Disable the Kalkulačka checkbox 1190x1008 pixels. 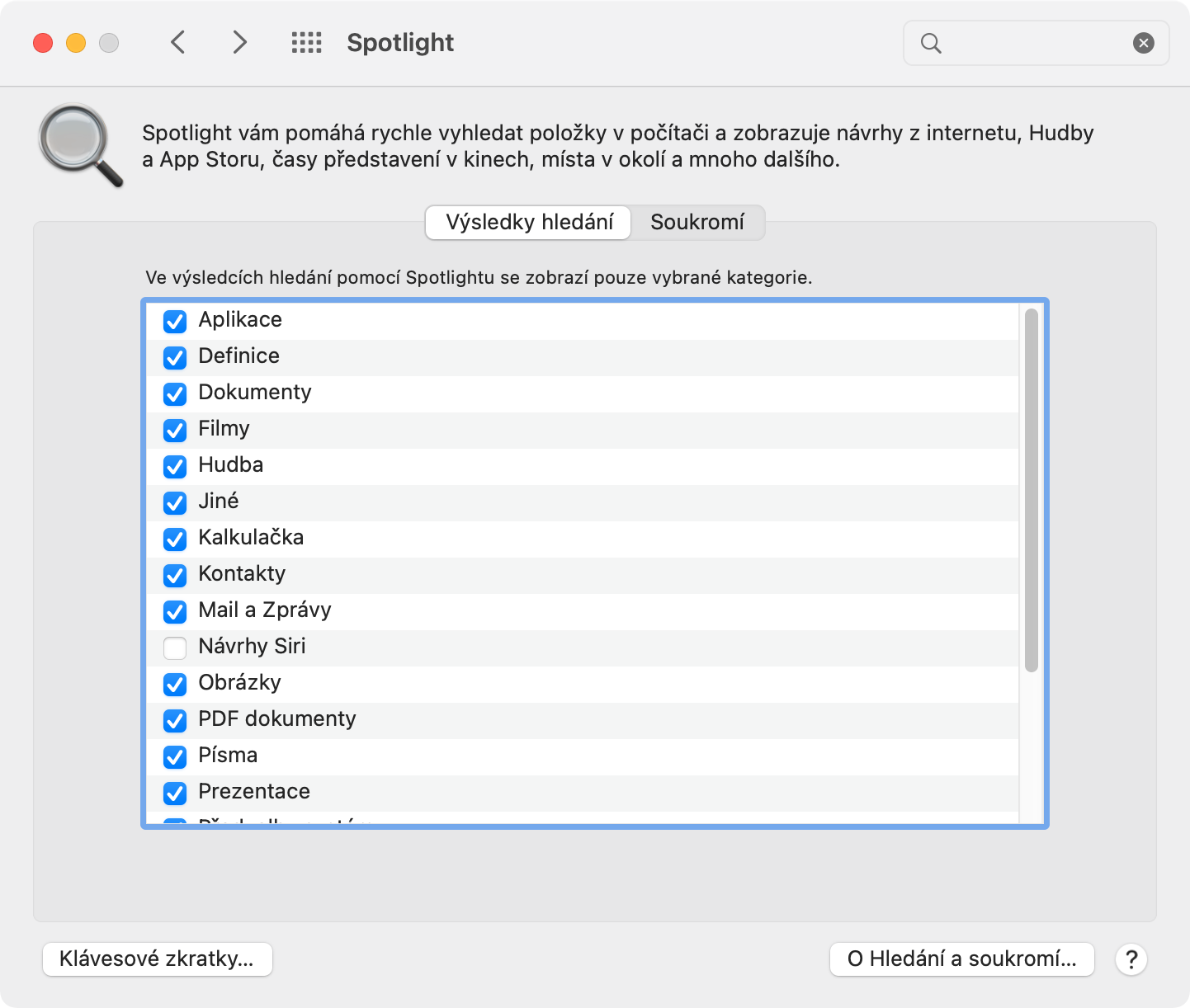175,539
